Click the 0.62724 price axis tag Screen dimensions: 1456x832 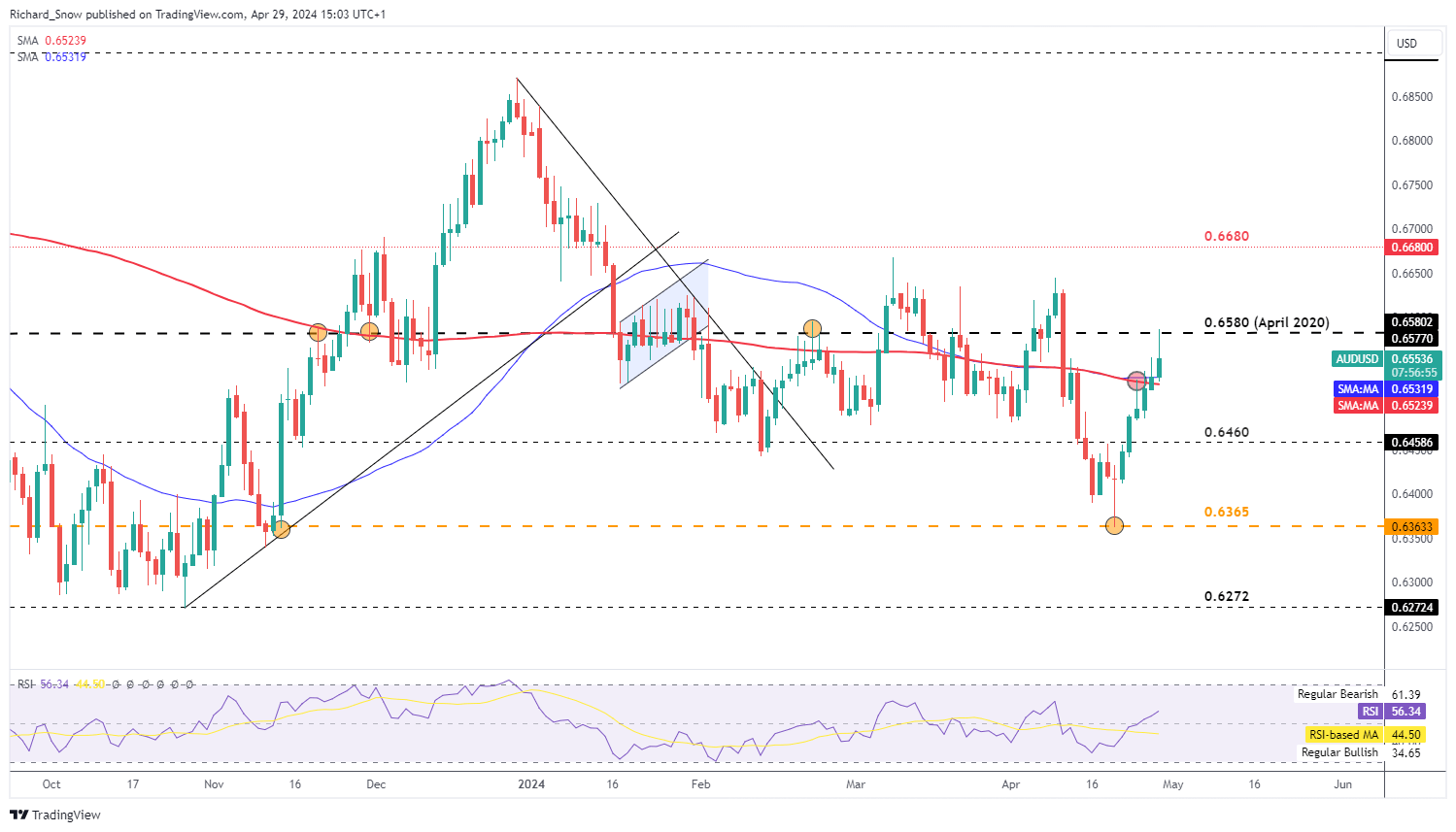[x=1412, y=608]
